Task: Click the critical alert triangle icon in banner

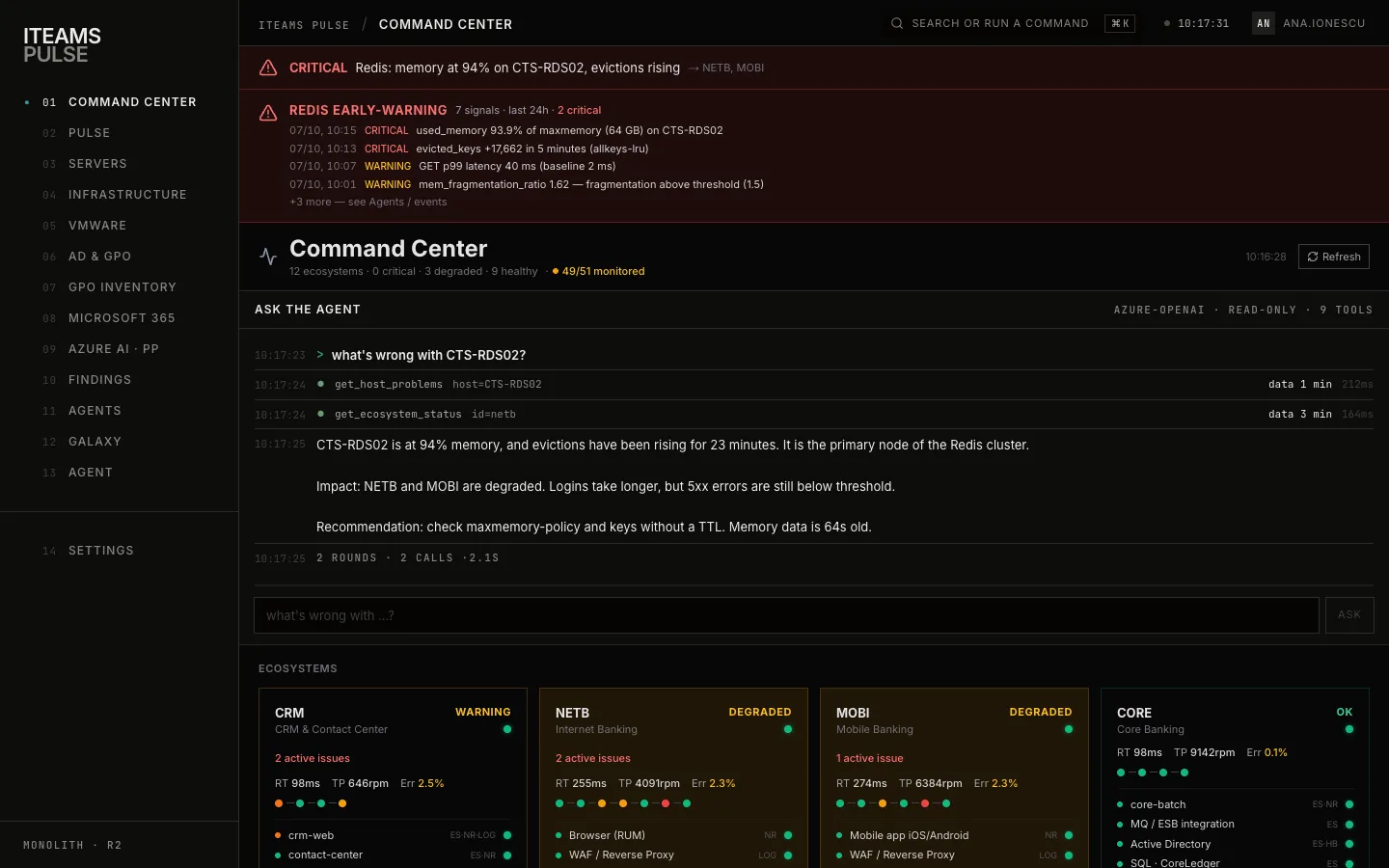Action: click(268, 68)
